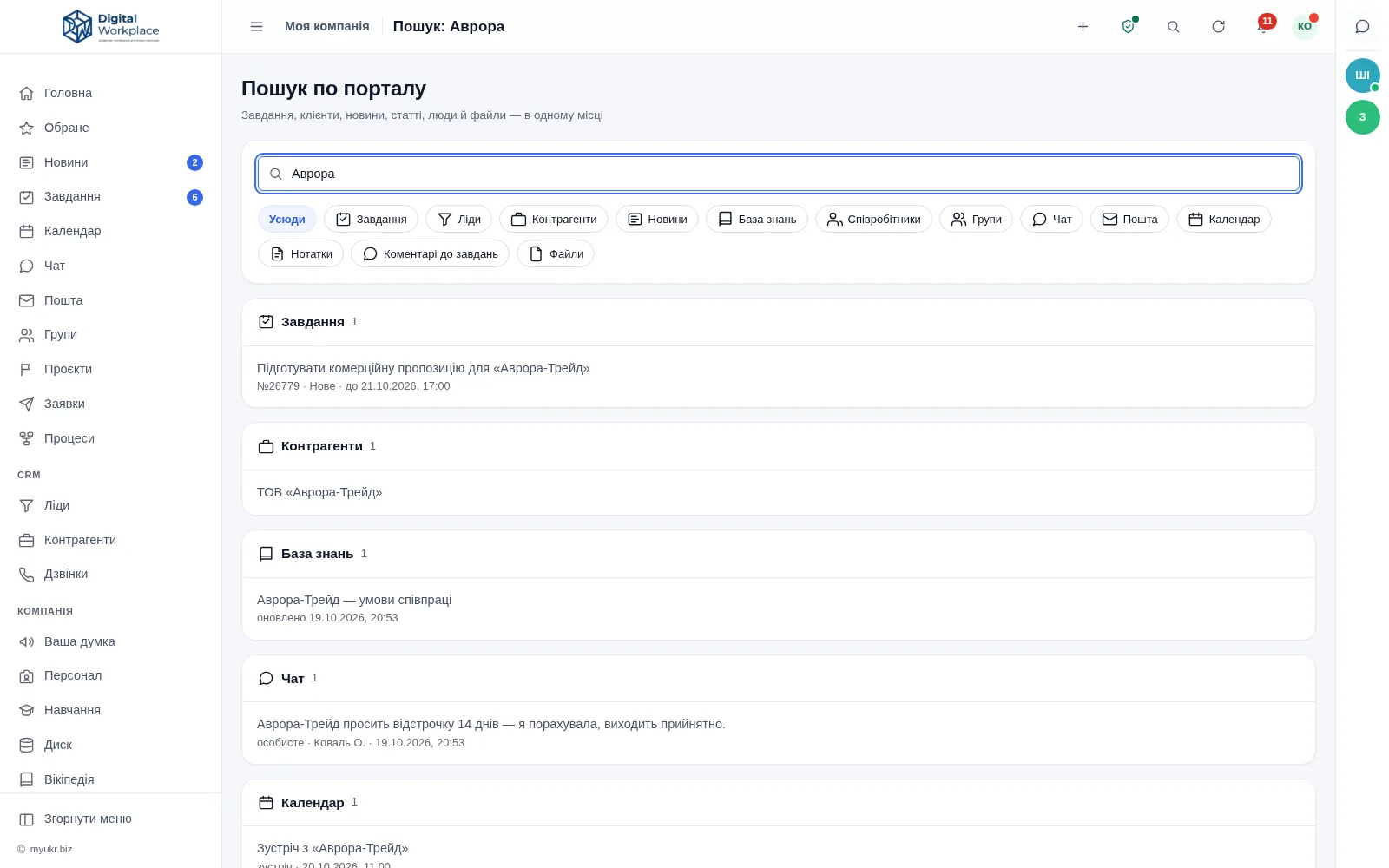Screen dimensions: 1389x868
Task: Filter results by Нотатки chip
Action: coord(300,253)
